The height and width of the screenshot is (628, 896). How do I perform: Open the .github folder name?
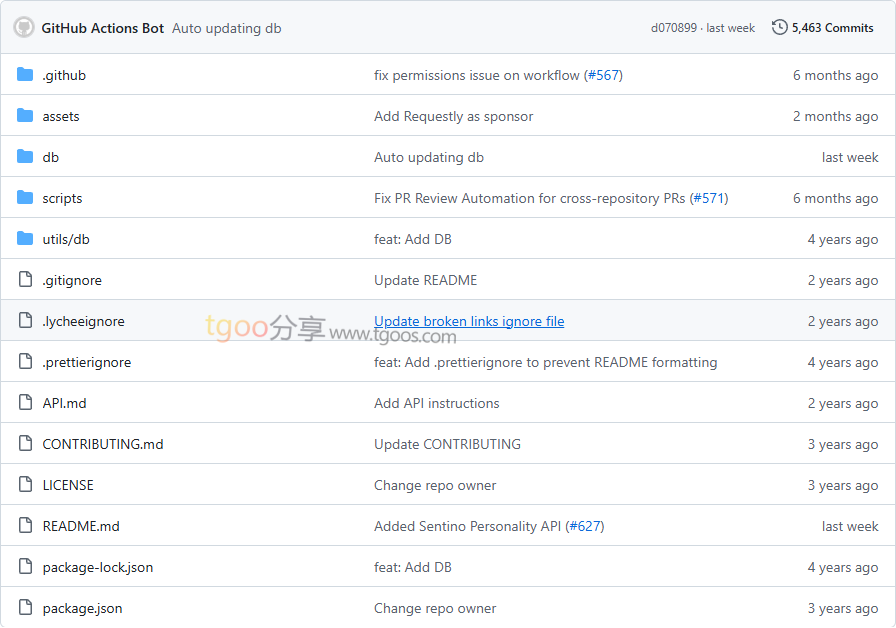tap(64, 75)
